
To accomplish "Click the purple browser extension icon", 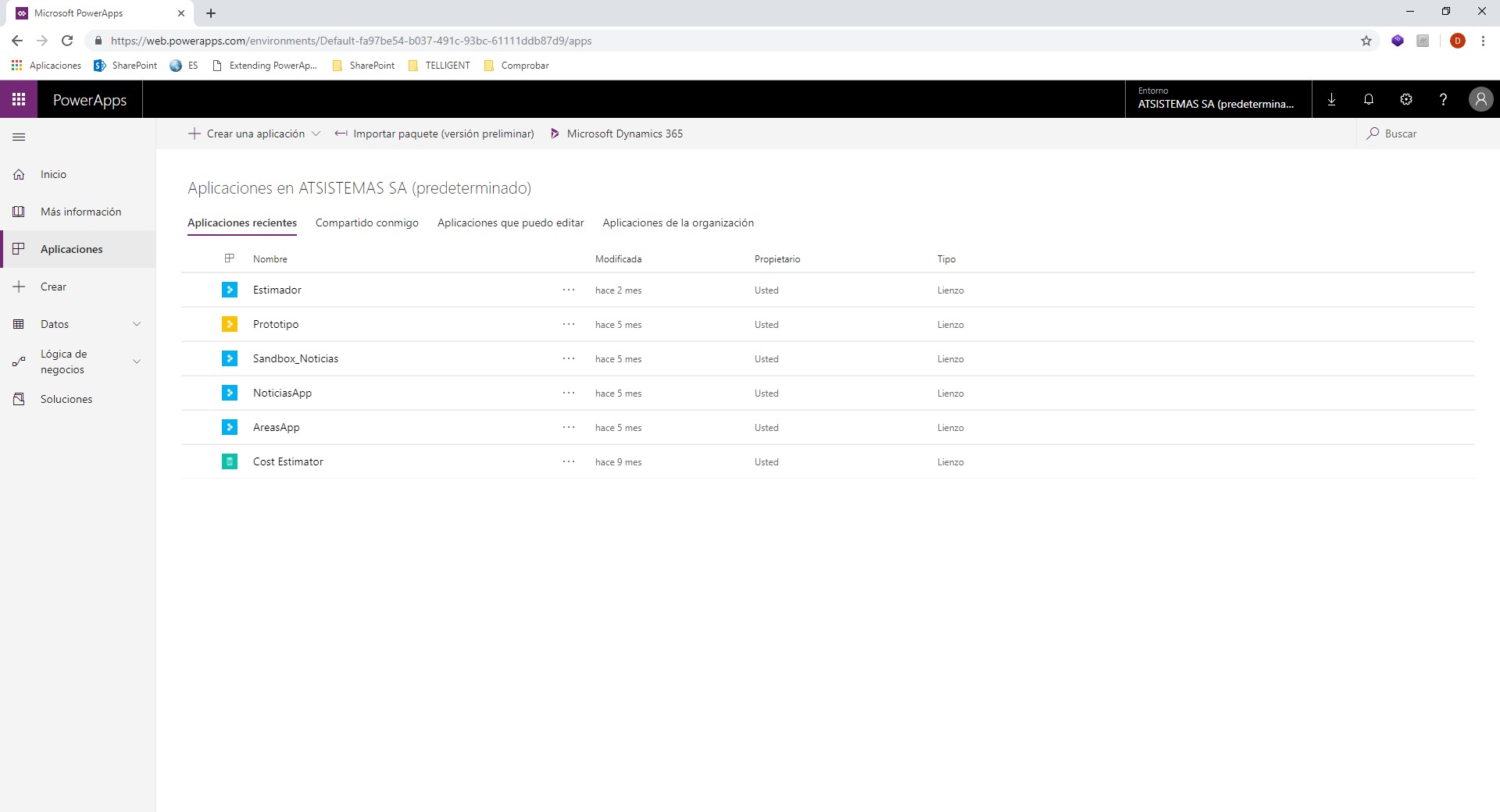I will [x=1398, y=41].
